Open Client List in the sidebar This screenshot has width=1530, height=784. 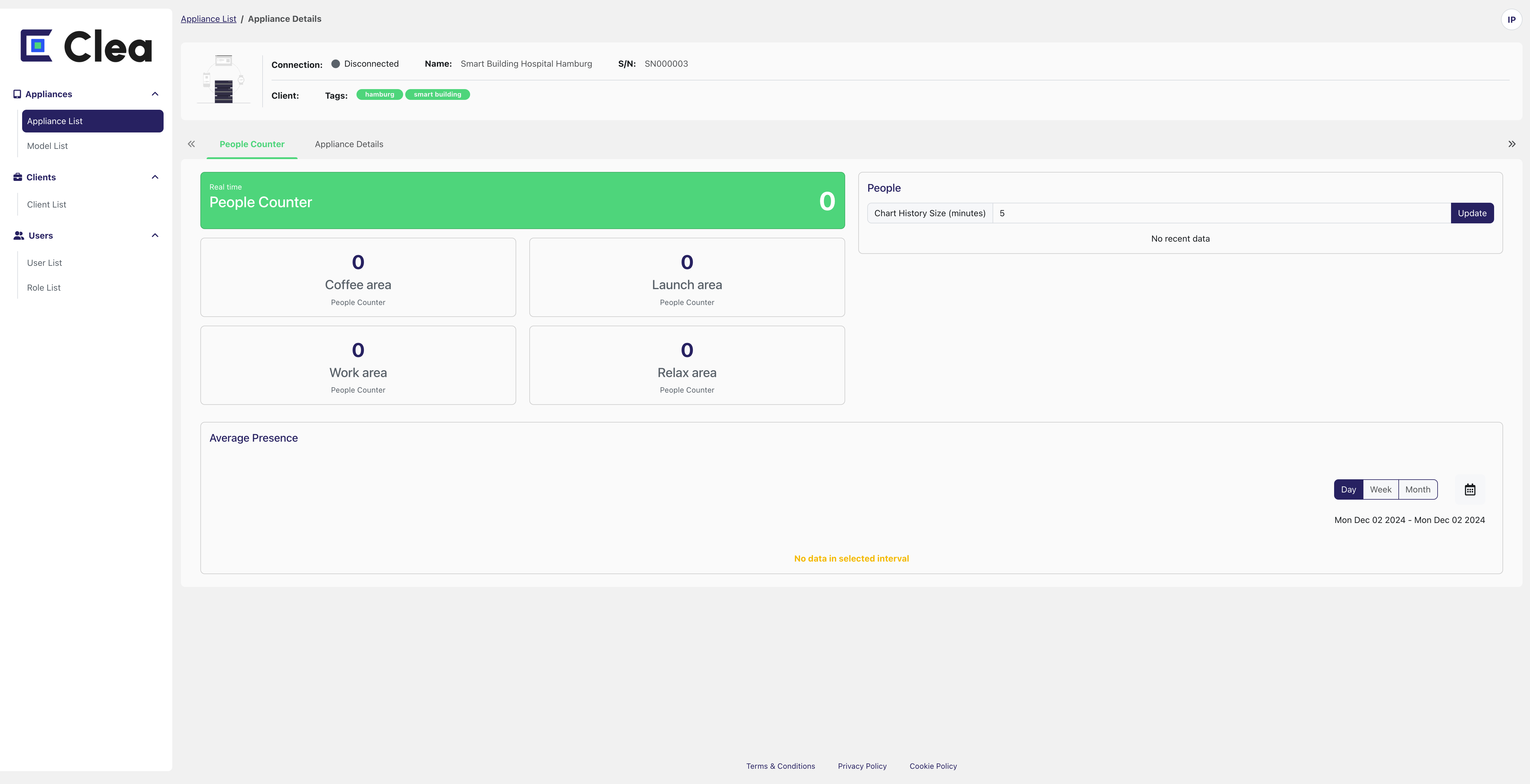click(x=93, y=204)
